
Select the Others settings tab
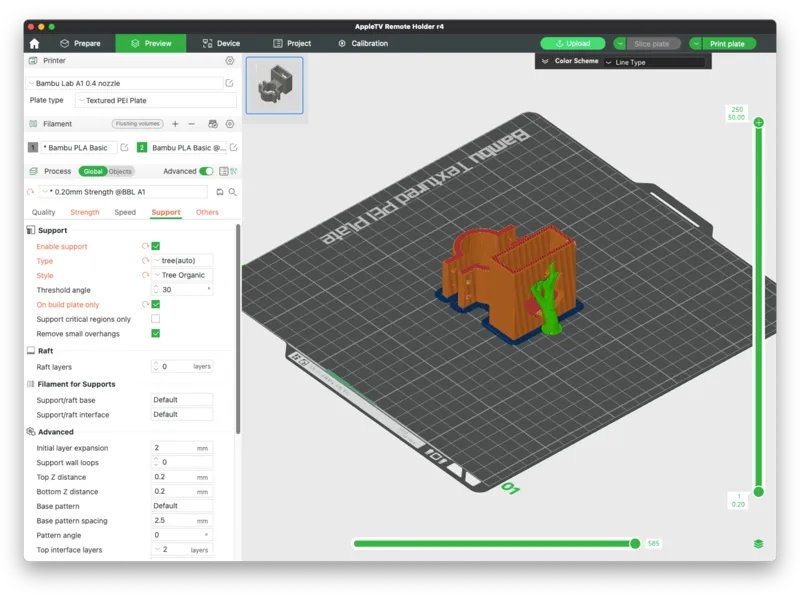point(207,212)
